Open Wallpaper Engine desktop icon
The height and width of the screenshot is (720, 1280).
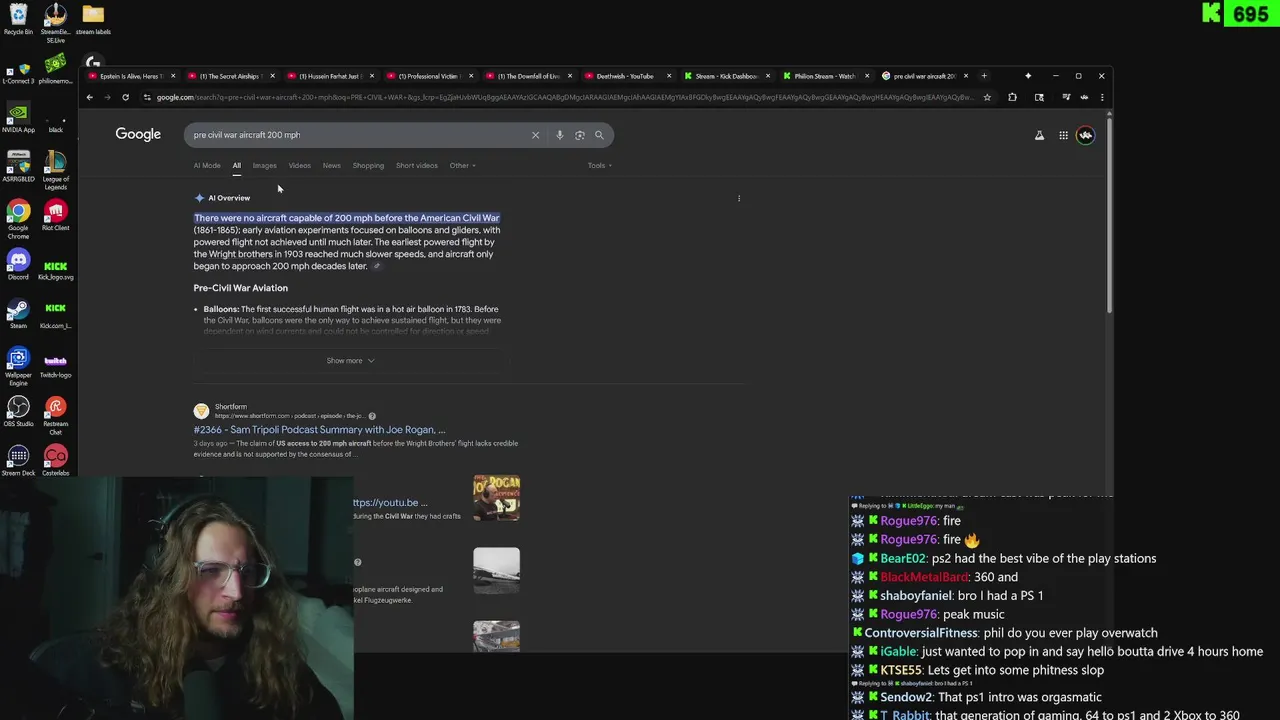[x=18, y=366]
